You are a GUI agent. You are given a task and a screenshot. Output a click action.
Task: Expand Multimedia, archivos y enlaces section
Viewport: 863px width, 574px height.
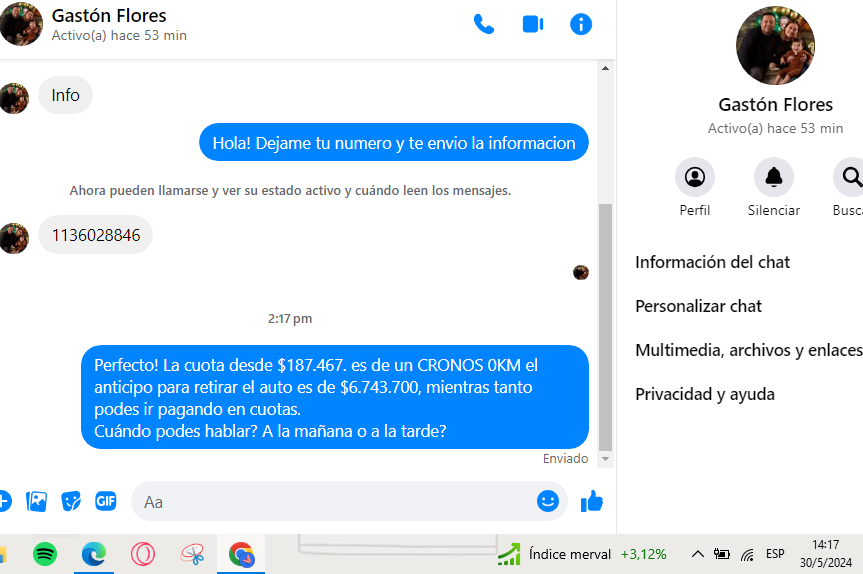click(747, 350)
